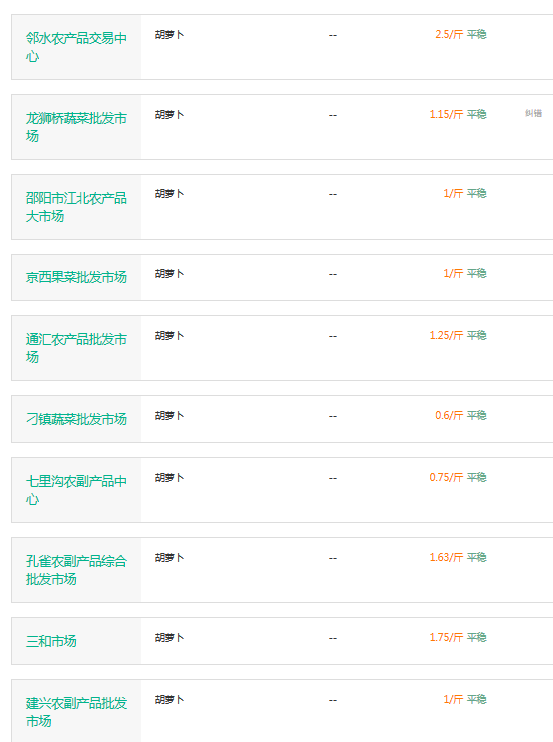
Task: Select the 1.63/斤 price text
Action: pyautogui.click(x=446, y=557)
